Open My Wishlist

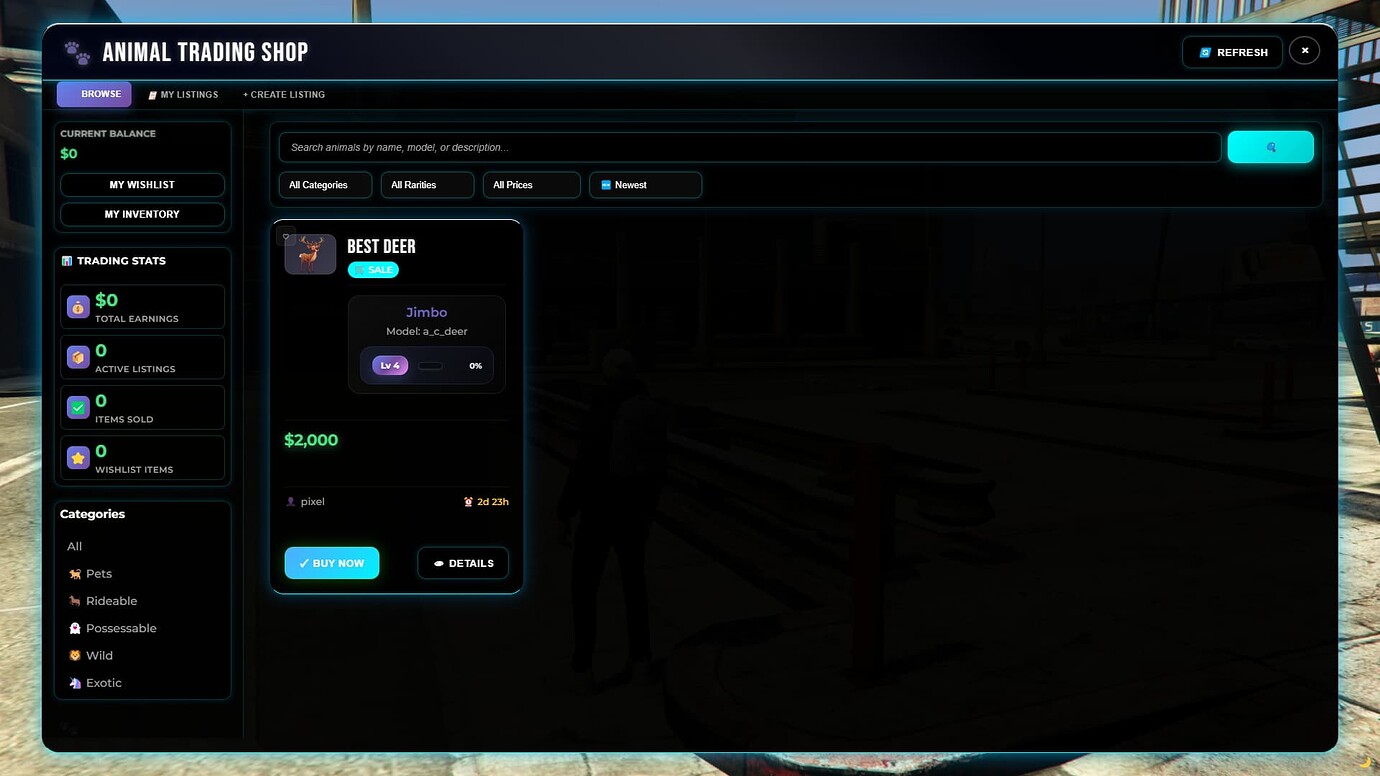(x=142, y=185)
